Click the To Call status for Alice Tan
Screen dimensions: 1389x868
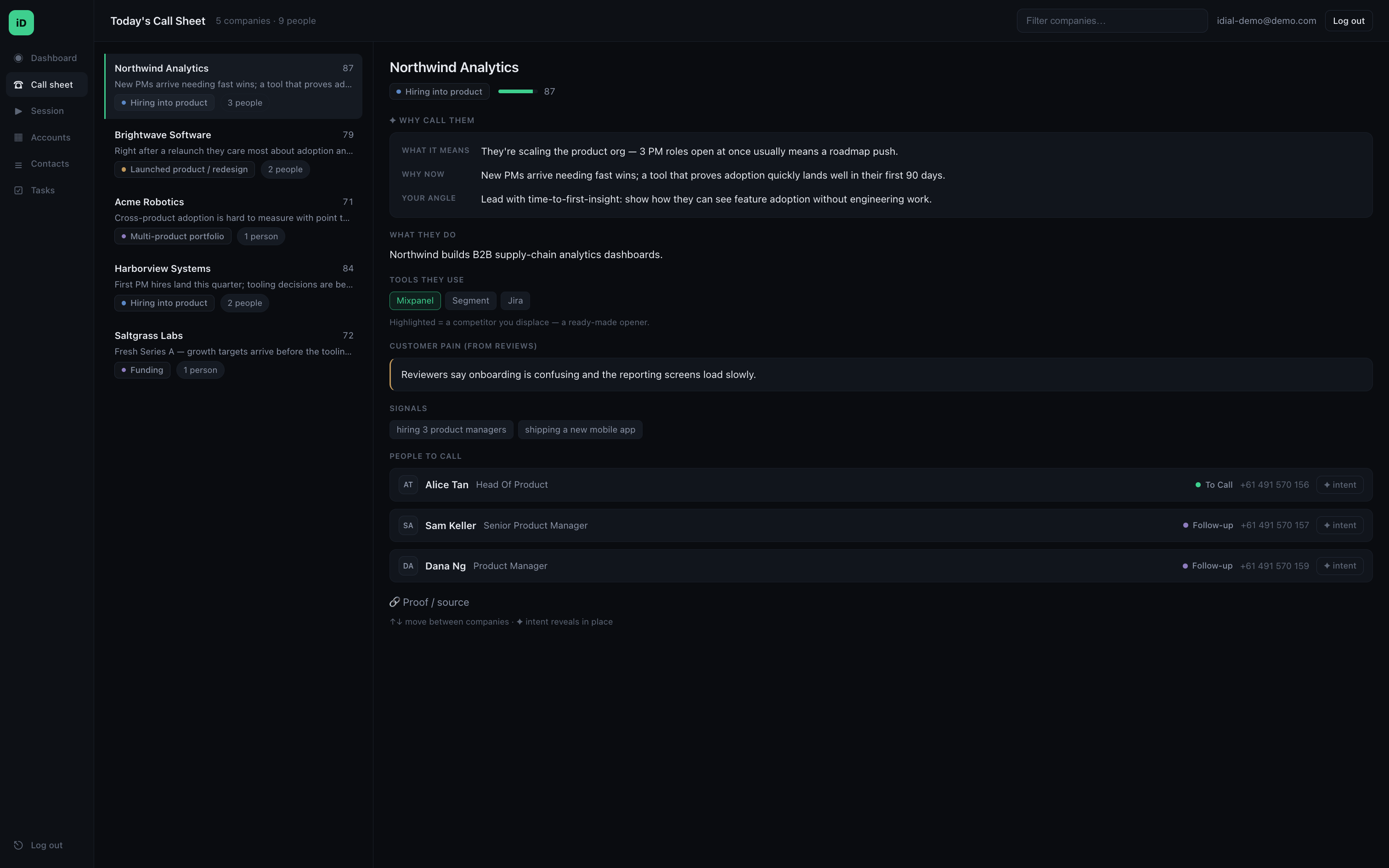pos(1214,485)
